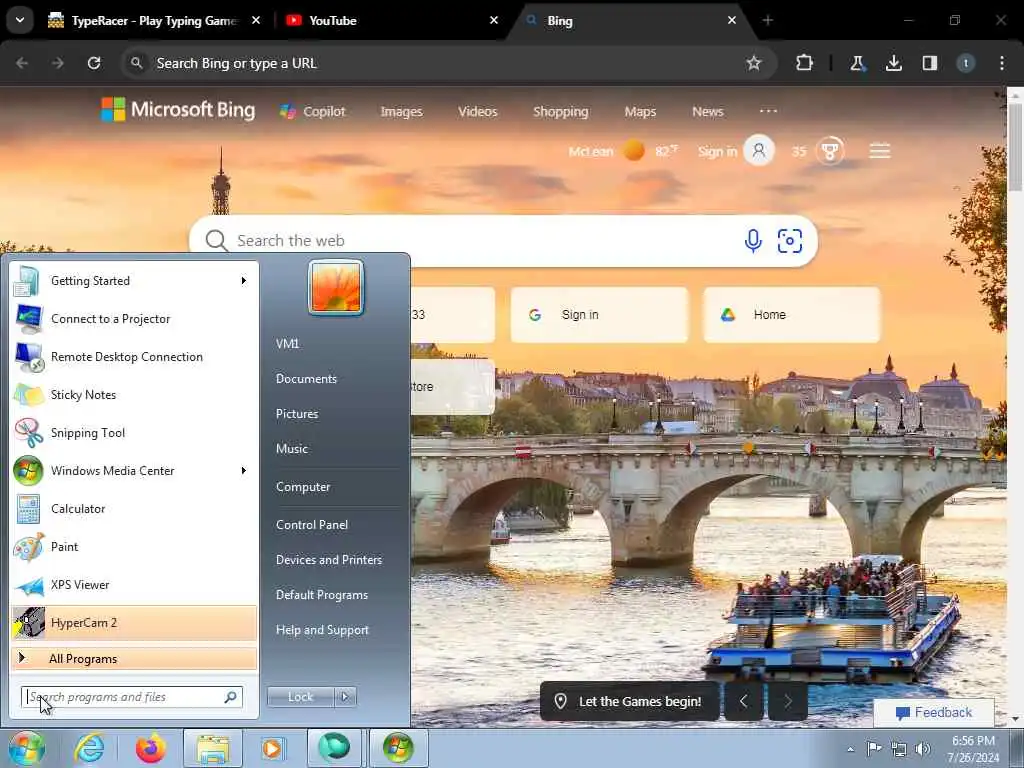Open the tab search dropdown chevron
Image resolution: width=1024 pixels, height=768 pixels.
click(x=20, y=20)
